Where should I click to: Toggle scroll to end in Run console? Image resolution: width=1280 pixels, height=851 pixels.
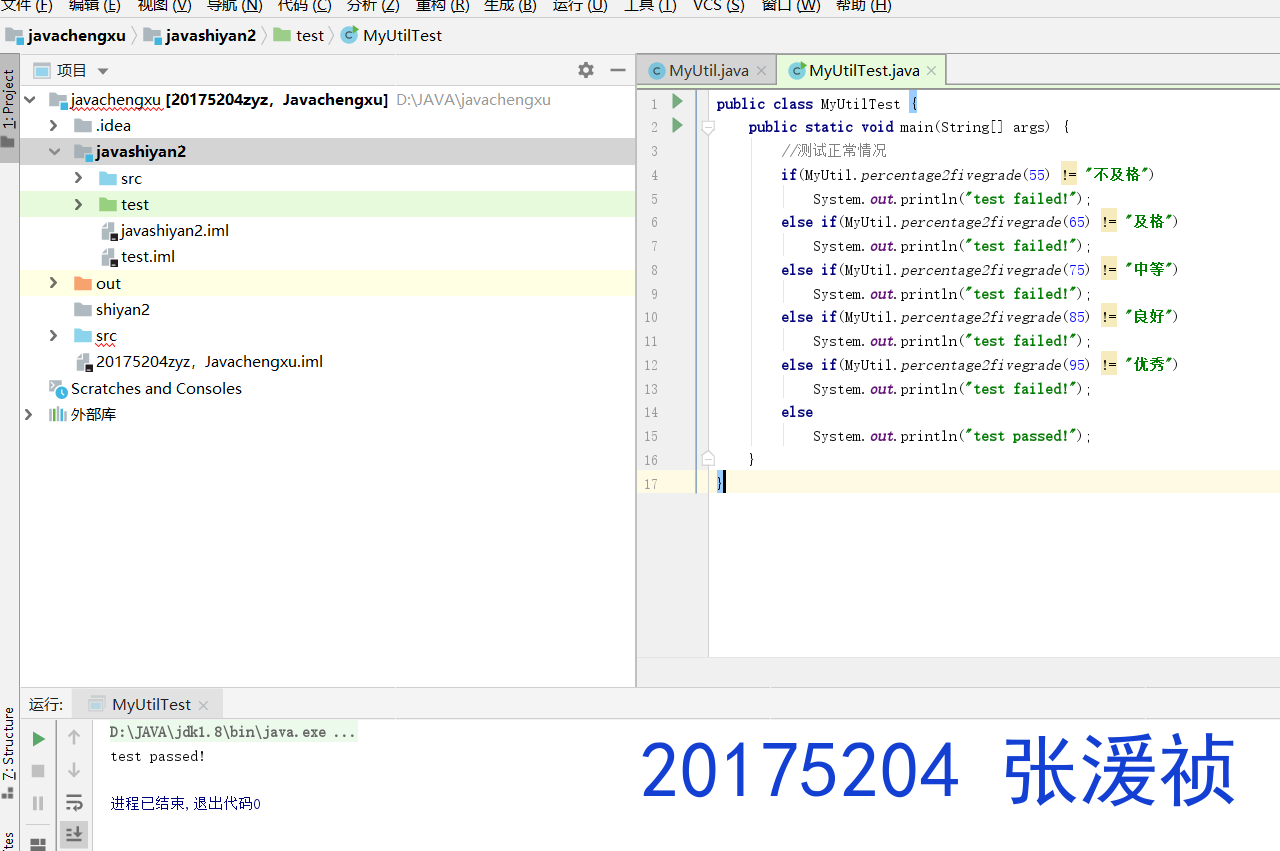coord(74,833)
